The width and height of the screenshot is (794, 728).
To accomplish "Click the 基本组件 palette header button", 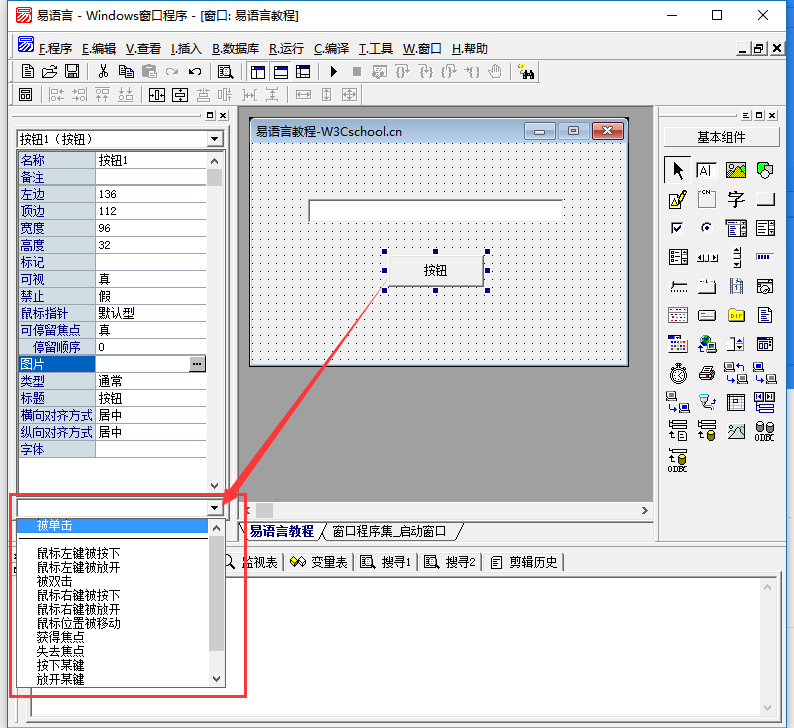I will 722,137.
